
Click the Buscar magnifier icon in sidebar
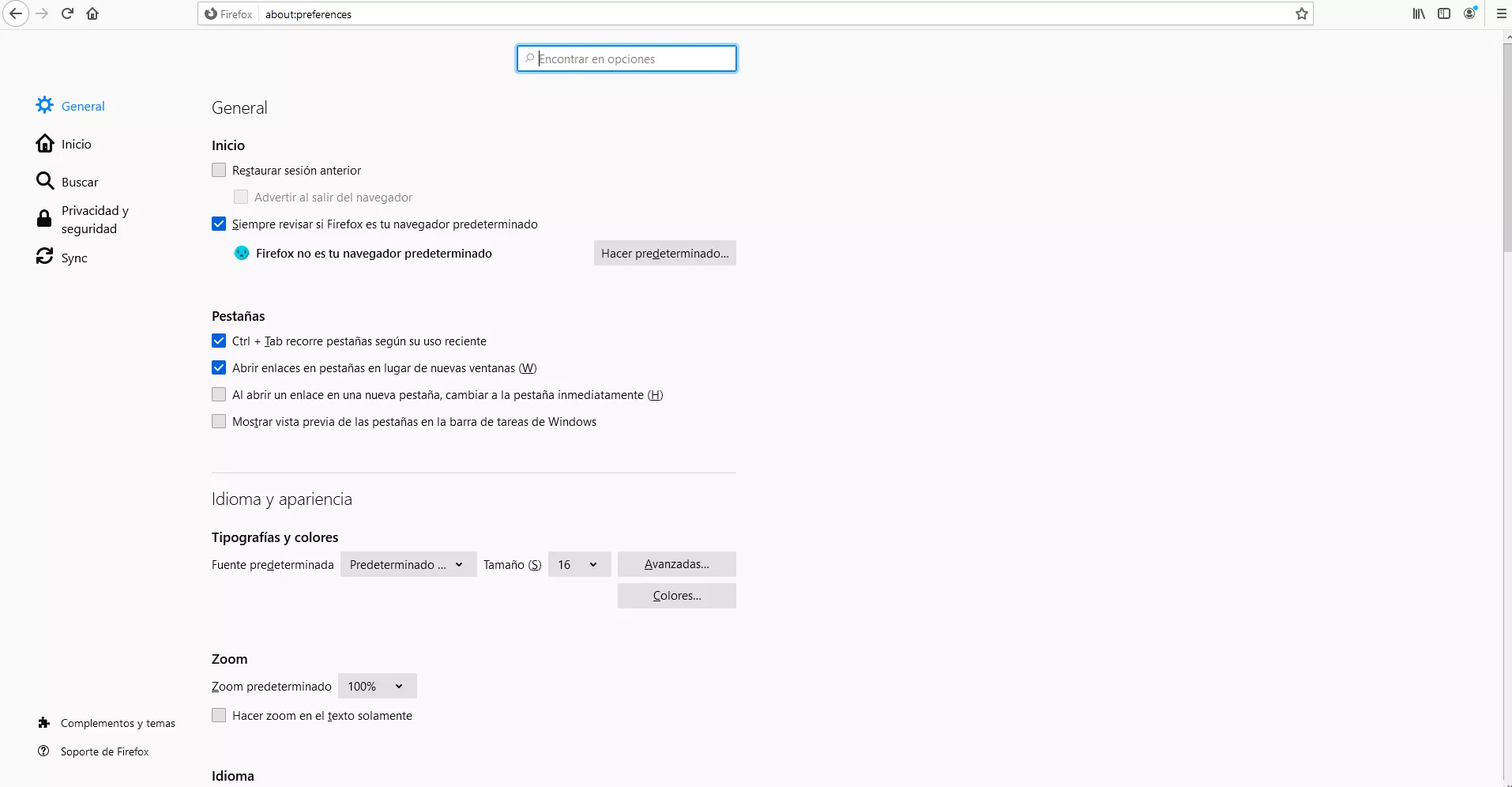click(x=45, y=181)
